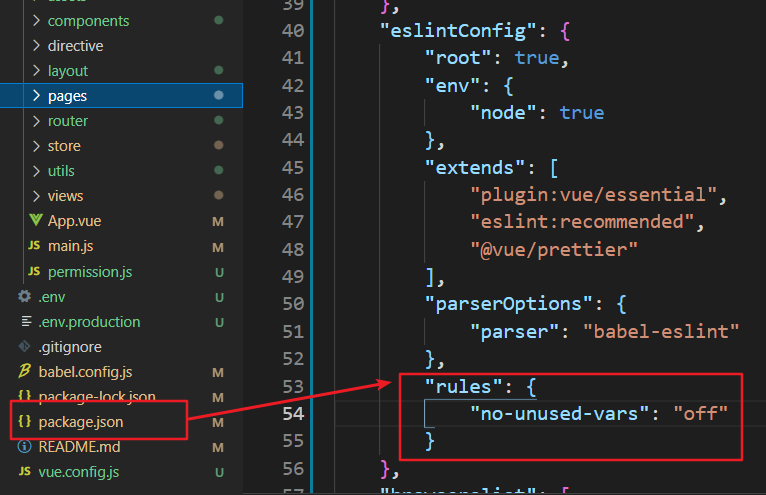The image size is (766, 495).
Task: Expand the directive folder chevron
Action: tap(36, 45)
